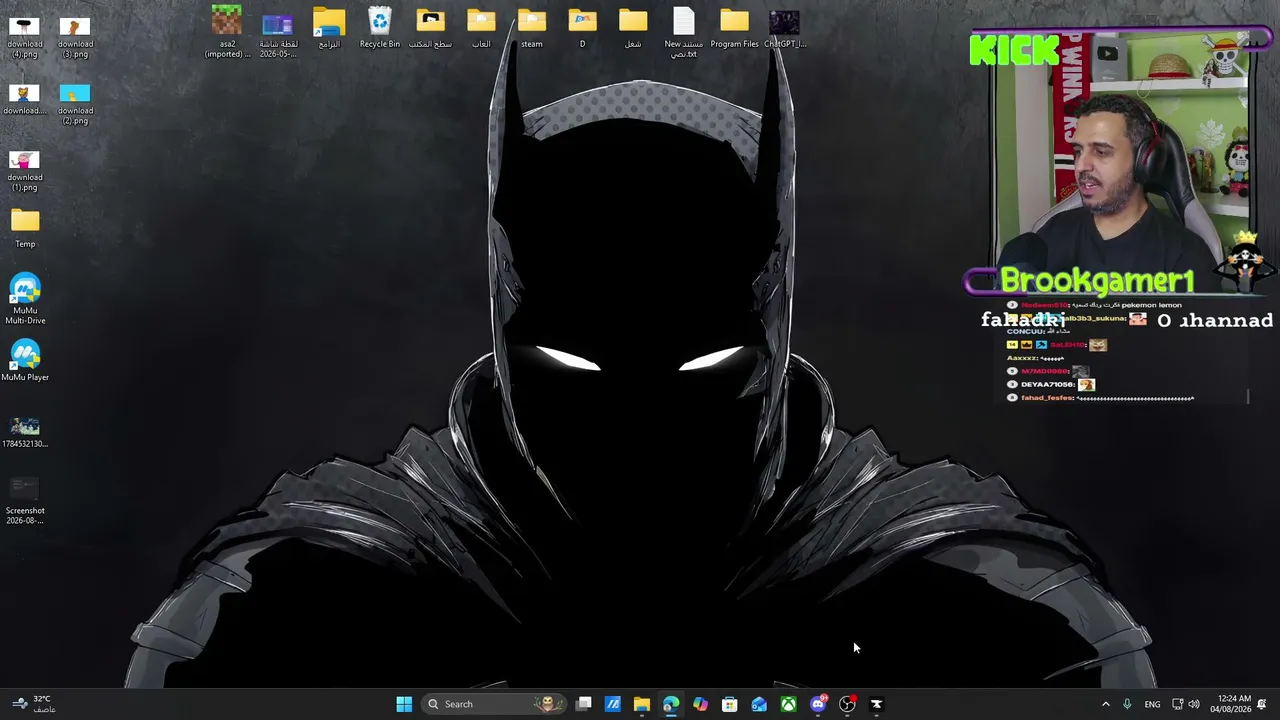Open Discord from the taskbar
Viewport: 1280px width, 720px height.
[x=818, y=704]
